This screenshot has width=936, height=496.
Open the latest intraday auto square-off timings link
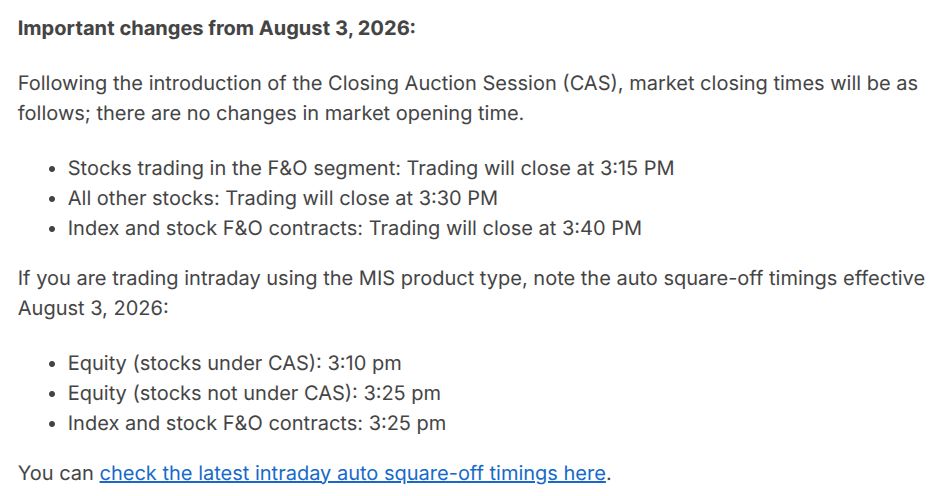pyautogui.click(x=352, y=473)
